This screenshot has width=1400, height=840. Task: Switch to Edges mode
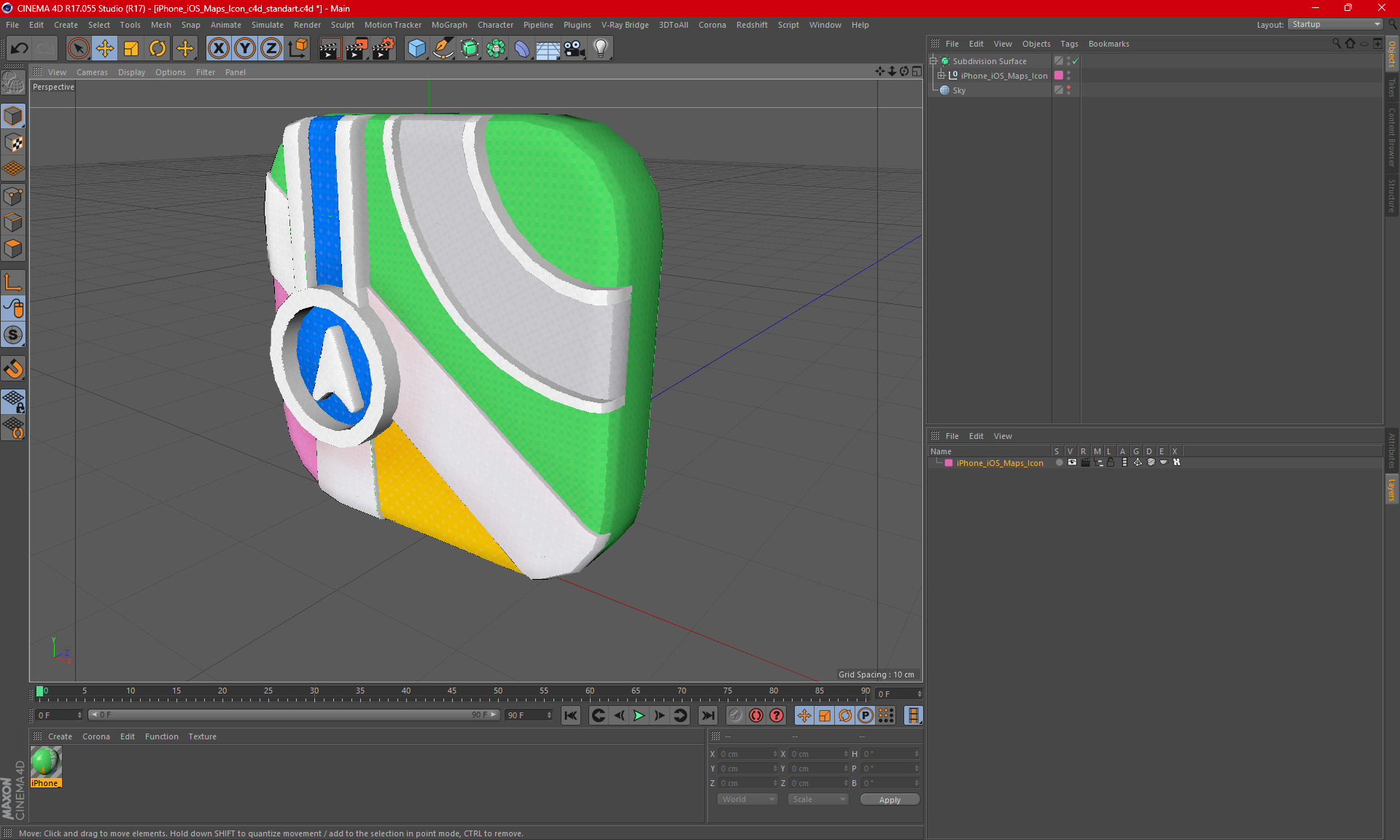[13, 222]
